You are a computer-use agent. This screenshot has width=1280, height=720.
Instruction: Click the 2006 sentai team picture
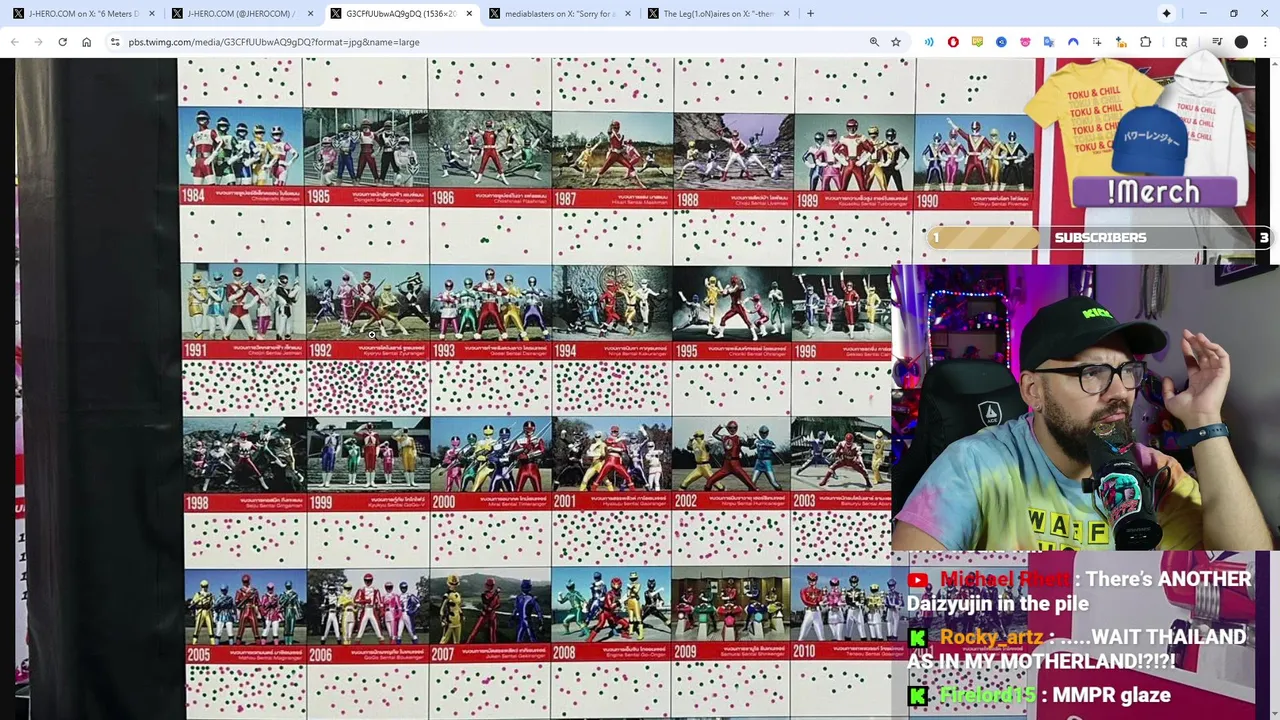(369, 608)
